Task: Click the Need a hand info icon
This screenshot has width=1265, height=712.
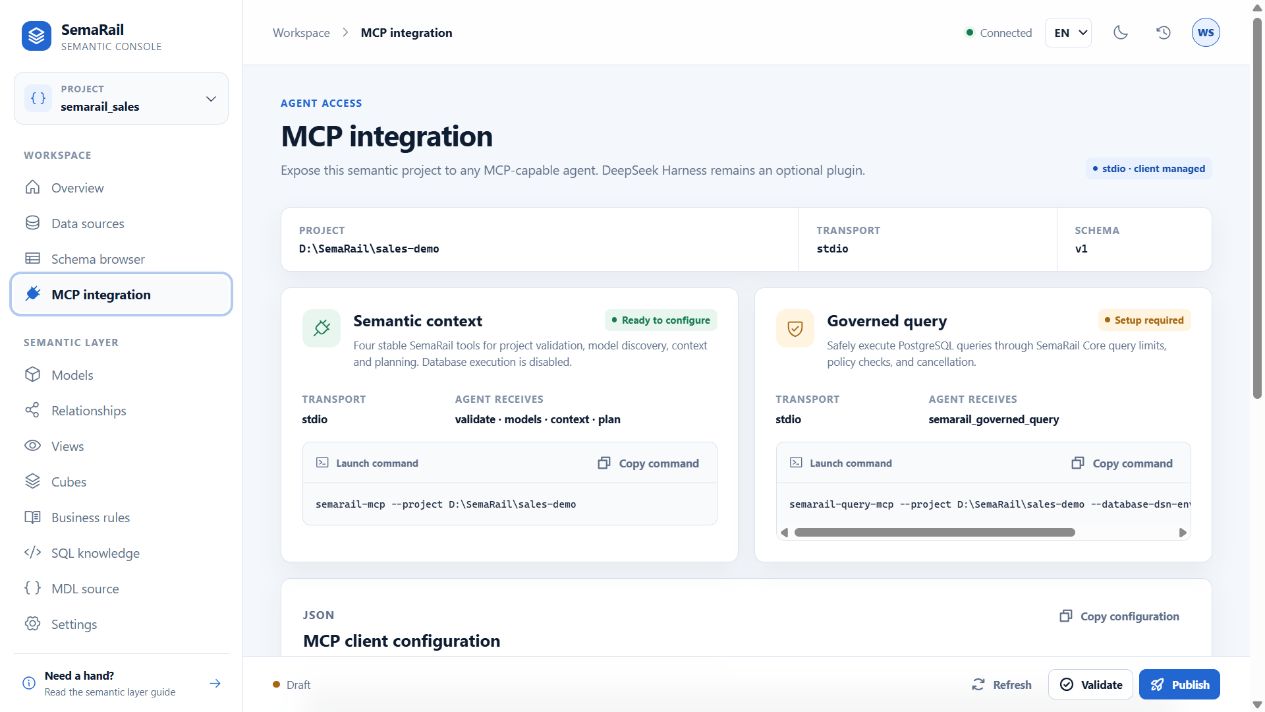Action: click(29, 684)
